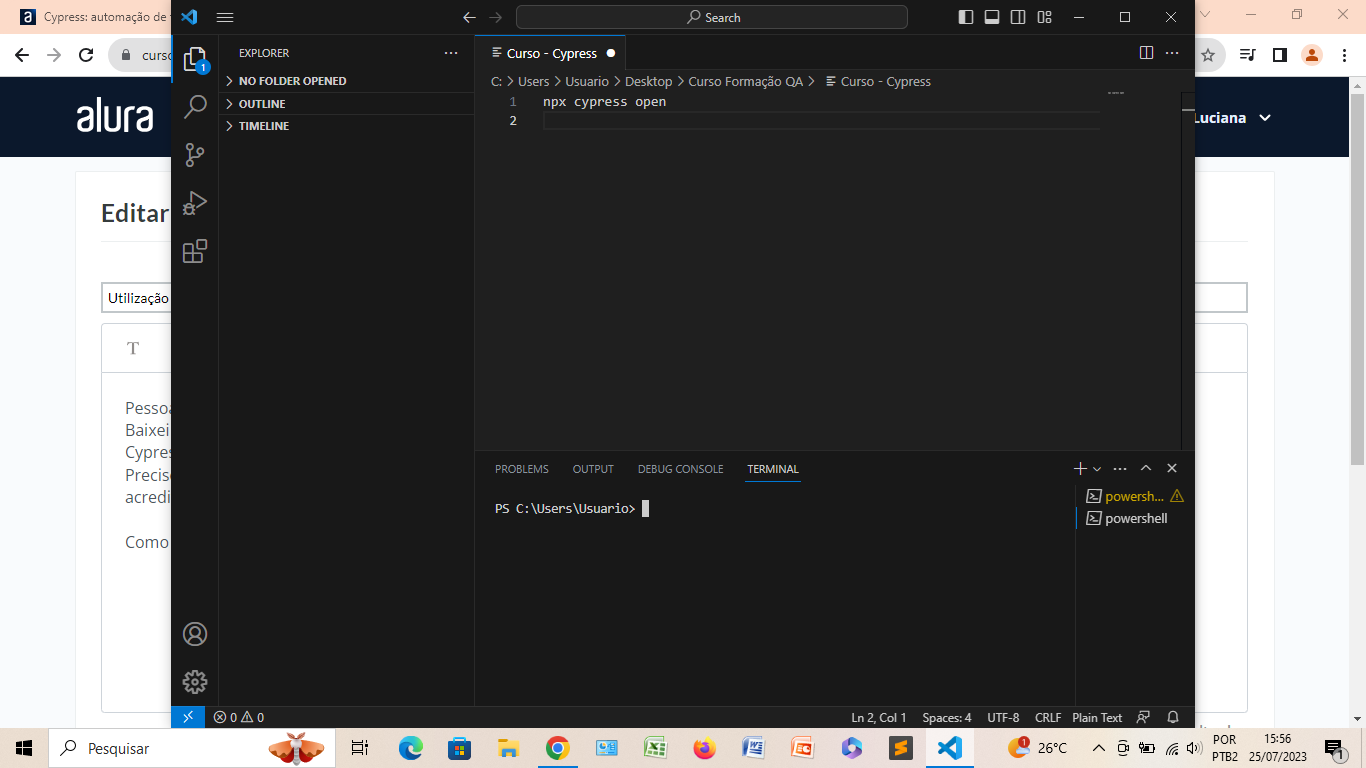
Task: Maximize the terminal panel size
Action: pyautogui.click(x=1146, y=468)
